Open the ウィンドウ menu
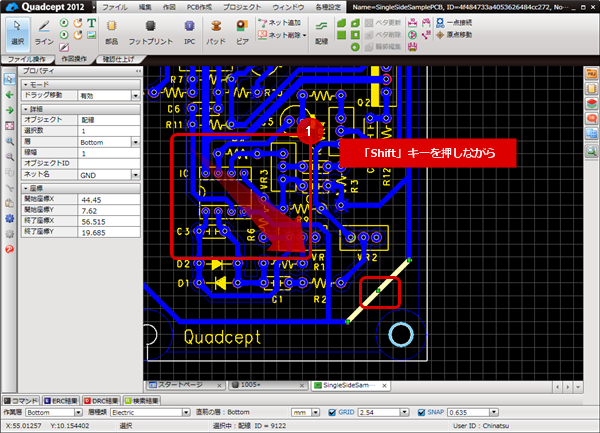600x433 pixels. click(x=288, y=7)
